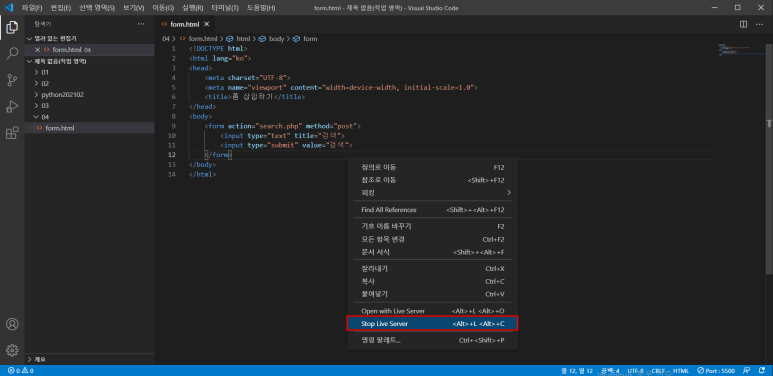Click the errors and warnings status indicator
Viewport: 773px width, 376px height.
20,371
